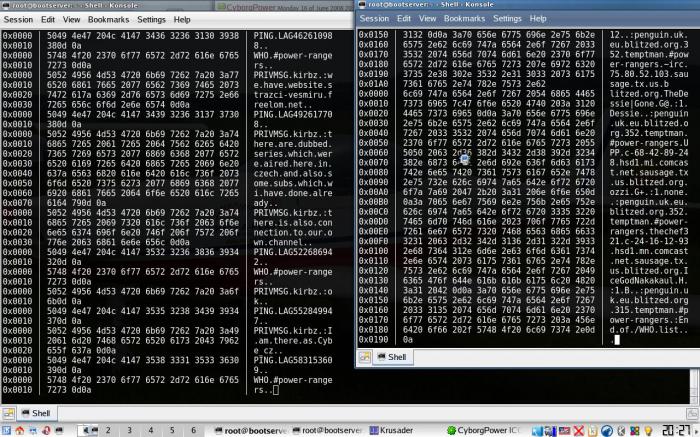Select Shell tab in right Konsole window
The image size is (700, 437).
coord(392,357)
